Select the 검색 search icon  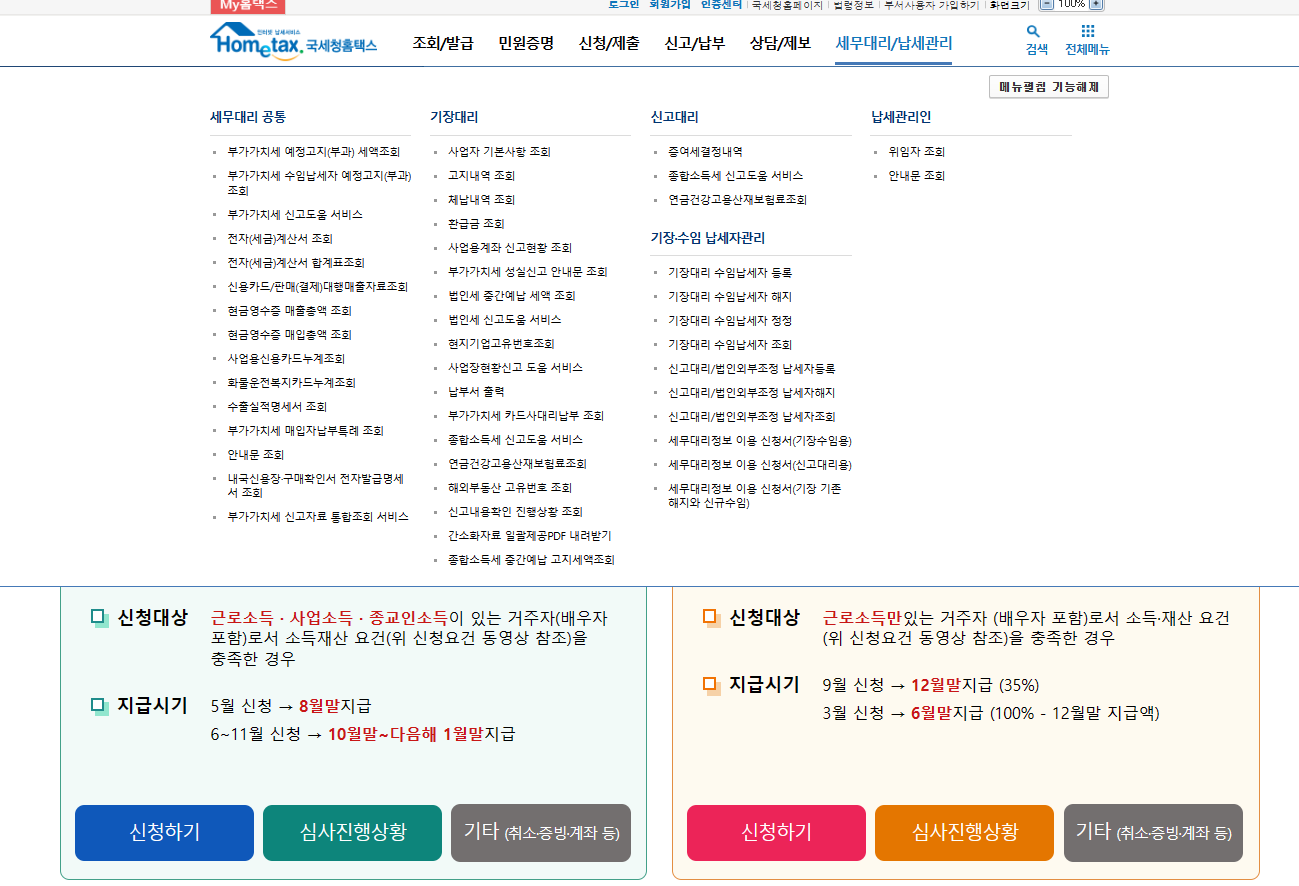pos(1034,38)
